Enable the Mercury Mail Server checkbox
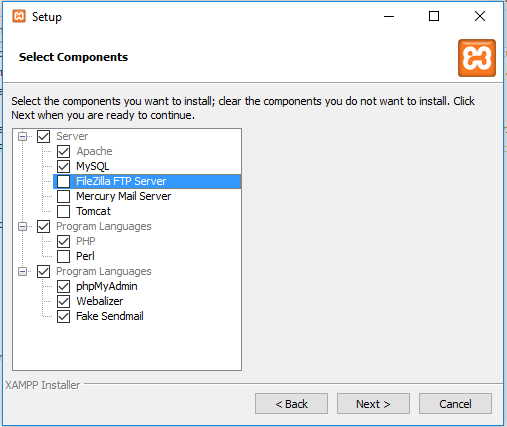 coord(63,196)
